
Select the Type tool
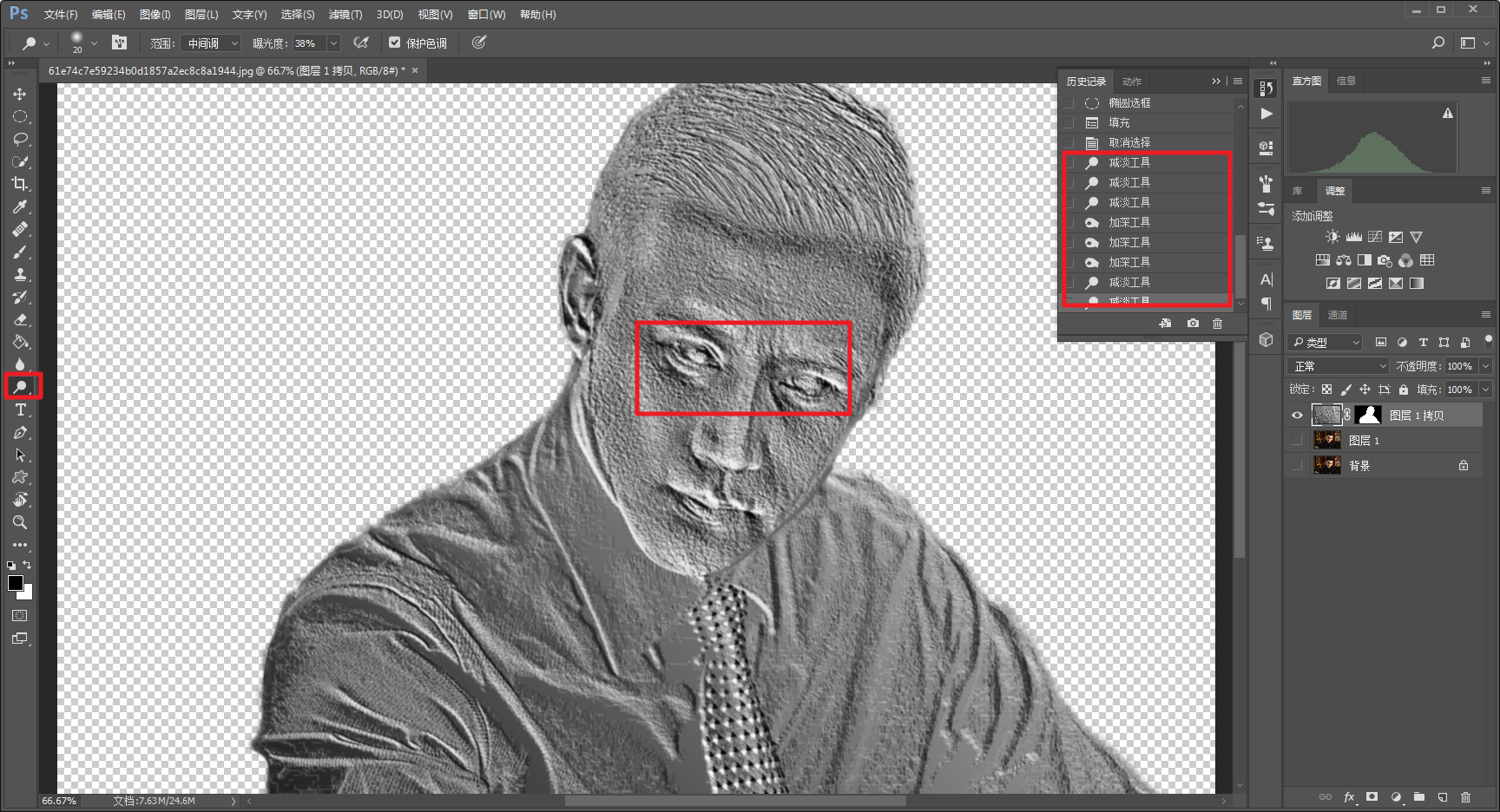pos(19,409)
